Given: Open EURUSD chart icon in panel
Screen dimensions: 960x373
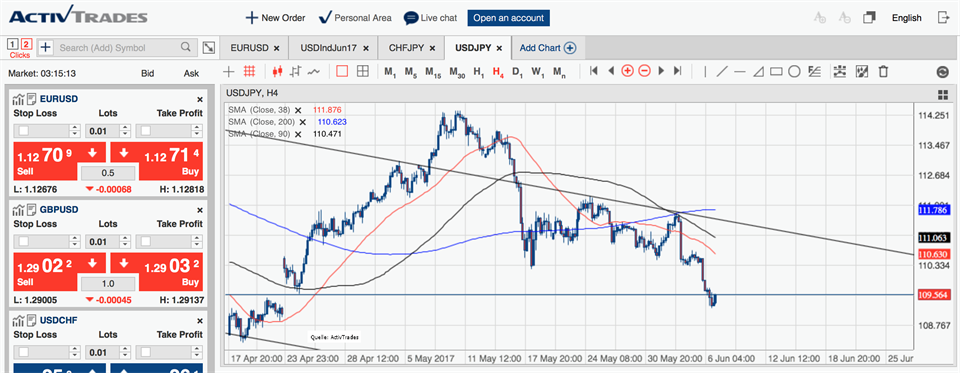Looking at the screenshot, I should click(18, 99).
